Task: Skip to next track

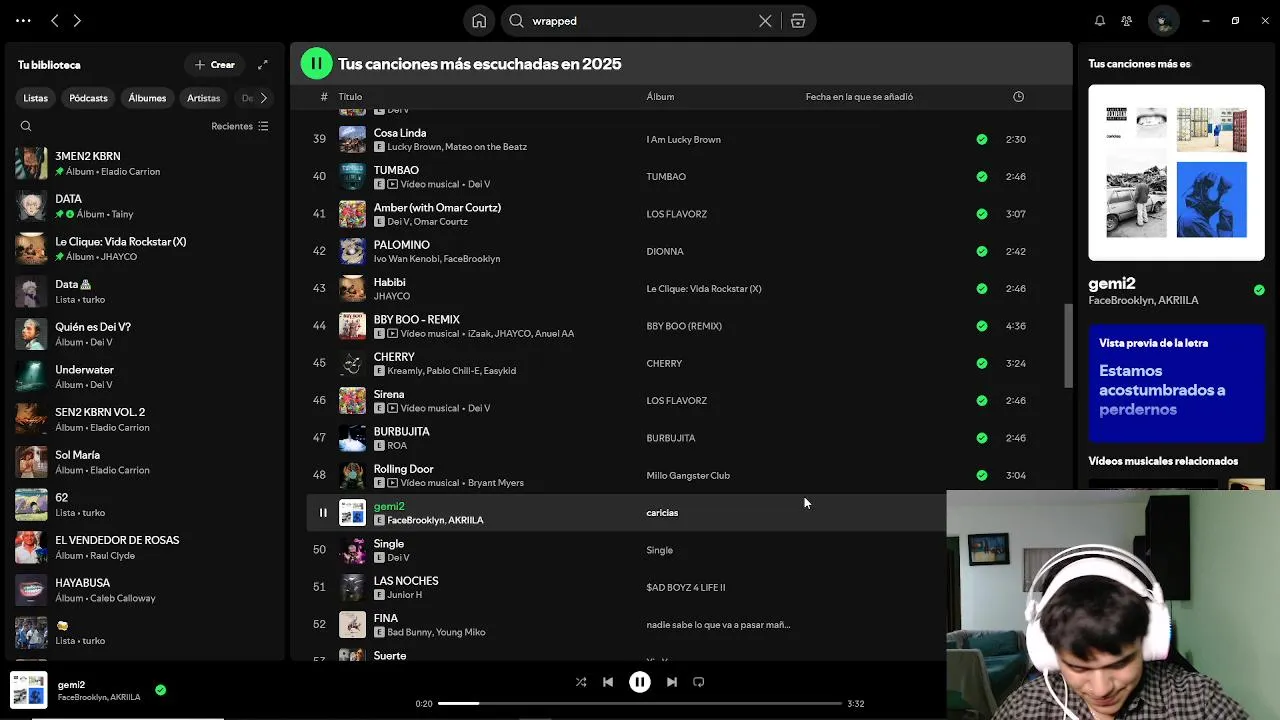Action: point(672,682)
